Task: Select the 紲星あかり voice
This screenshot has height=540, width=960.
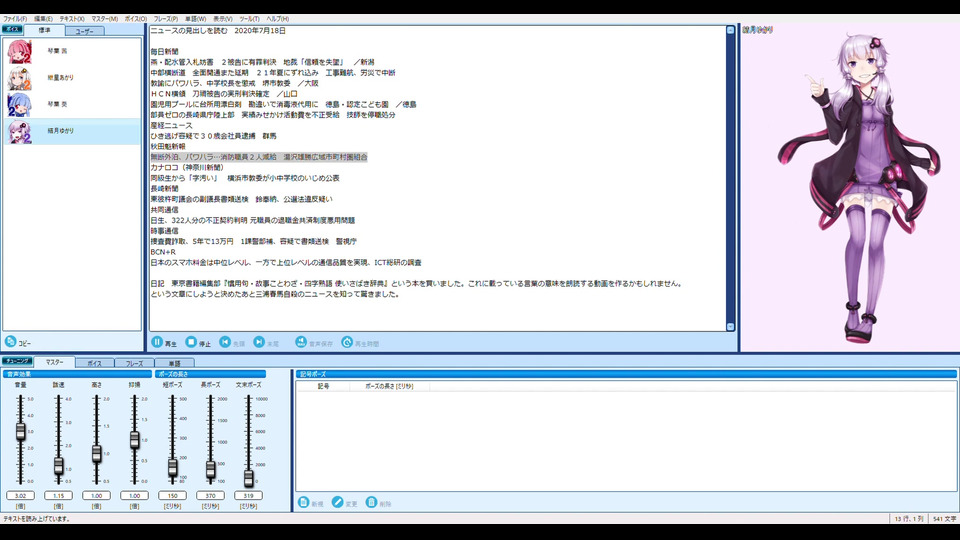Action: pos(72,78)
